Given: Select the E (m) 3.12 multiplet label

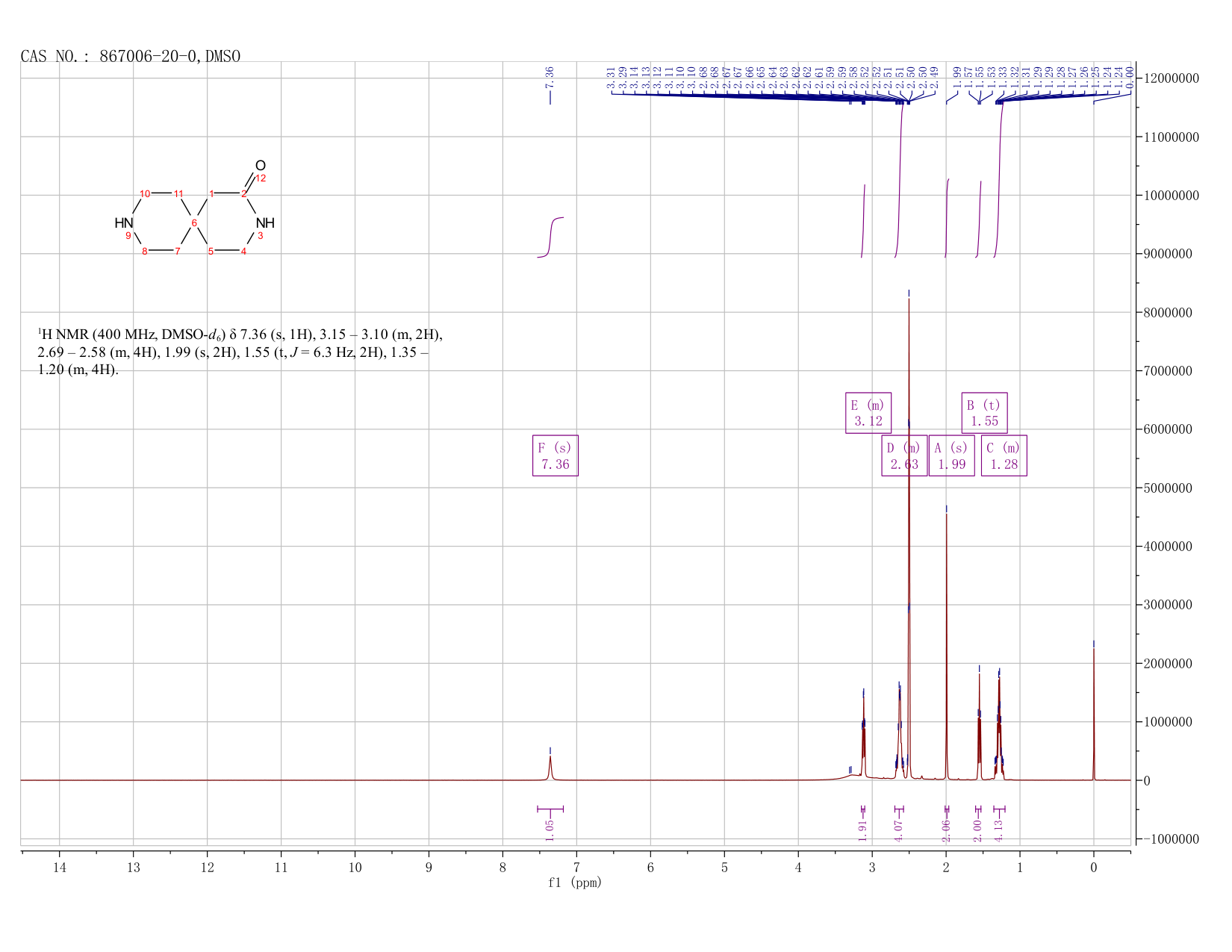Looking at the screenshot, I should 868,413.
